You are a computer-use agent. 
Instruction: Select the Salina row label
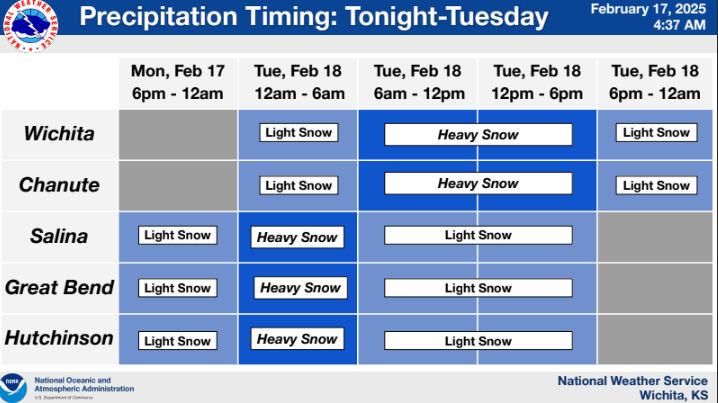[x=58, y=237]
